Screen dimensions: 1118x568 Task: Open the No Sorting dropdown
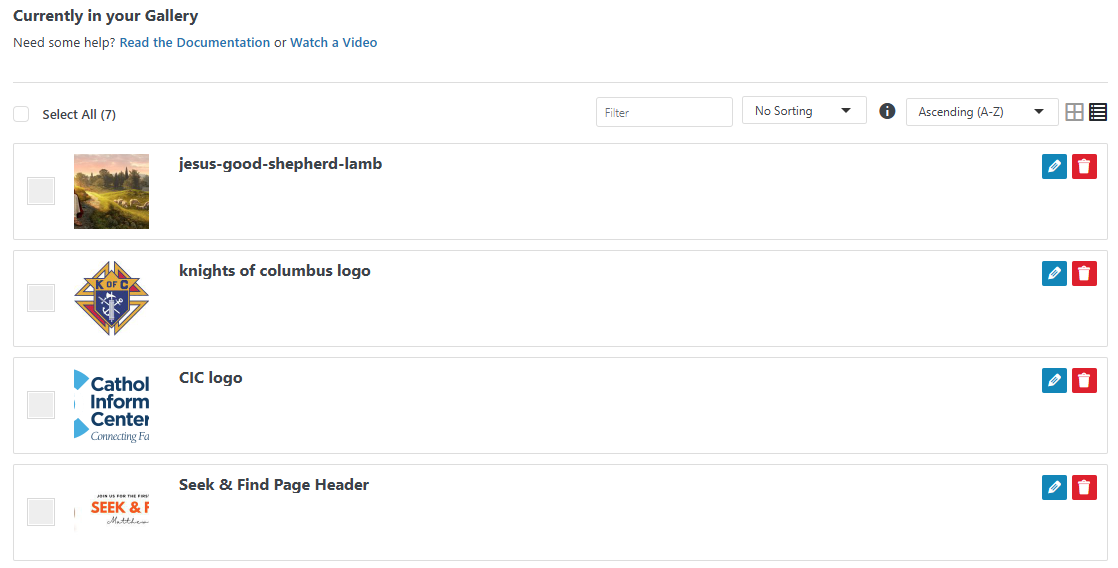coord(803,111)
